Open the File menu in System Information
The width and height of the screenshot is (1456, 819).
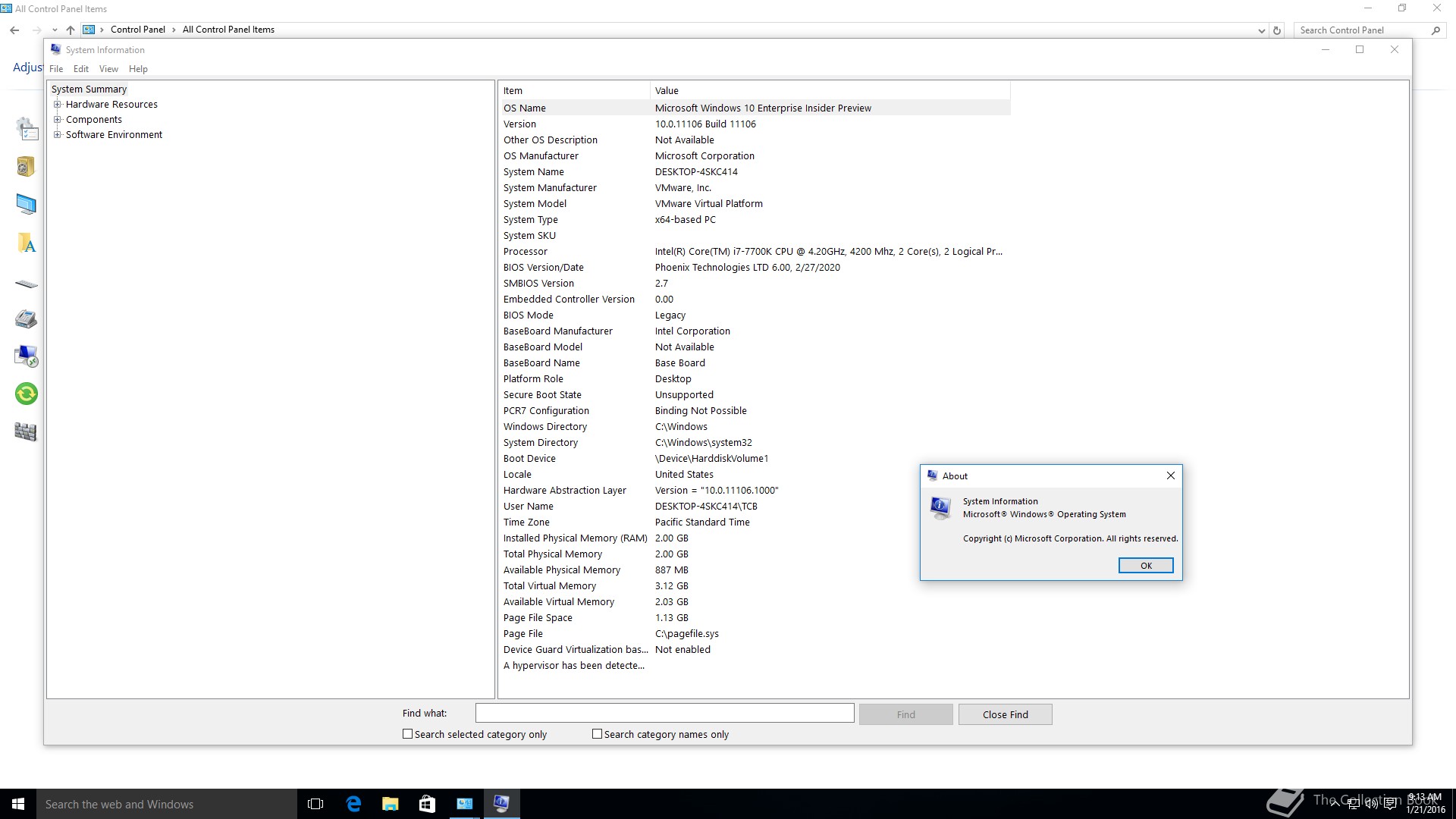click(x=56, y=69)
